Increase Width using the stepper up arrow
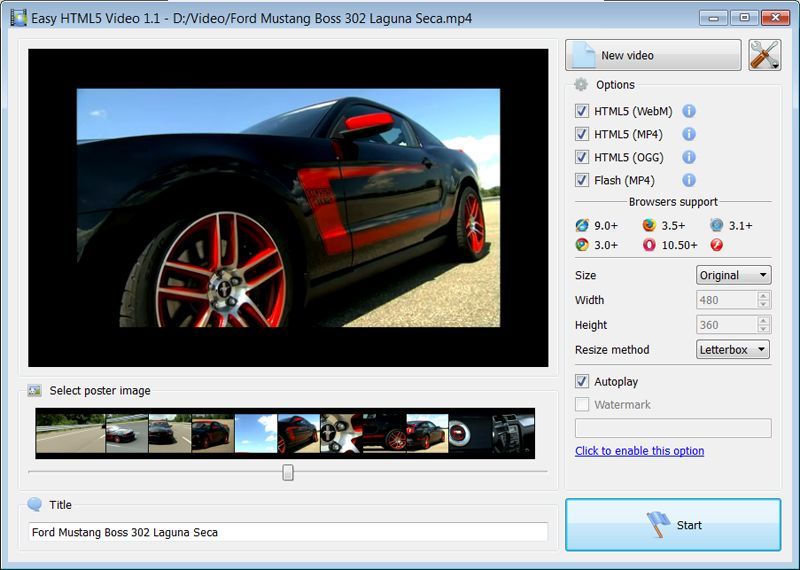 coord(764,296)
